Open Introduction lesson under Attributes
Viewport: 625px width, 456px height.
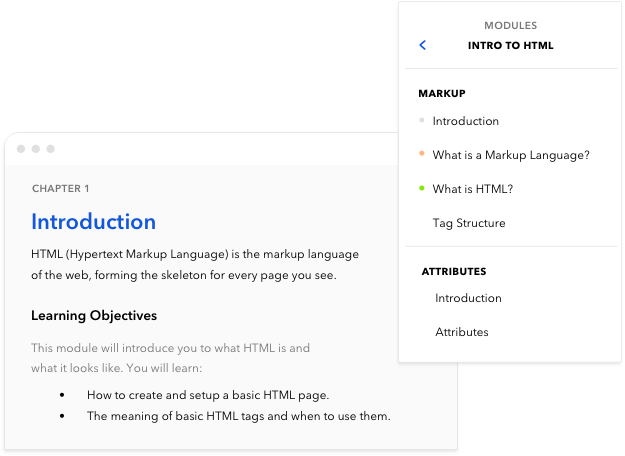[x=468, y=298]
